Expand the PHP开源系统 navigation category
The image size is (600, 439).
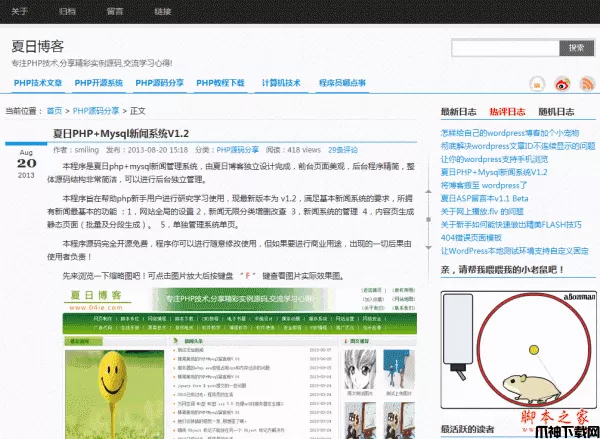tap(98, 83)
